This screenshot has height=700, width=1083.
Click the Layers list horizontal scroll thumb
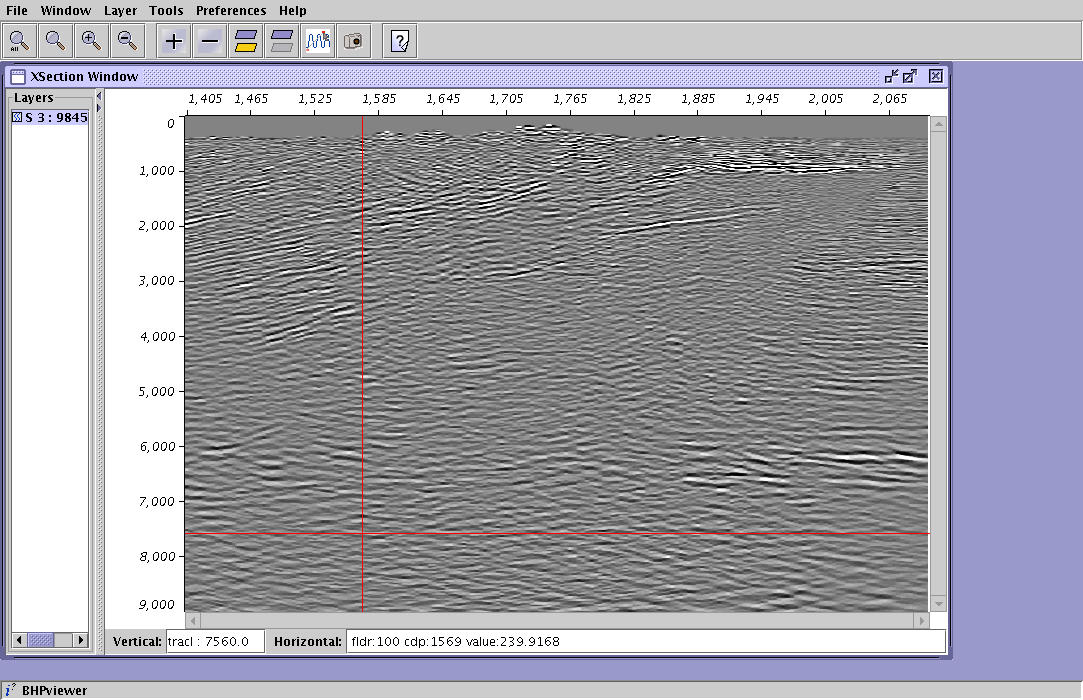click(40, 640)
